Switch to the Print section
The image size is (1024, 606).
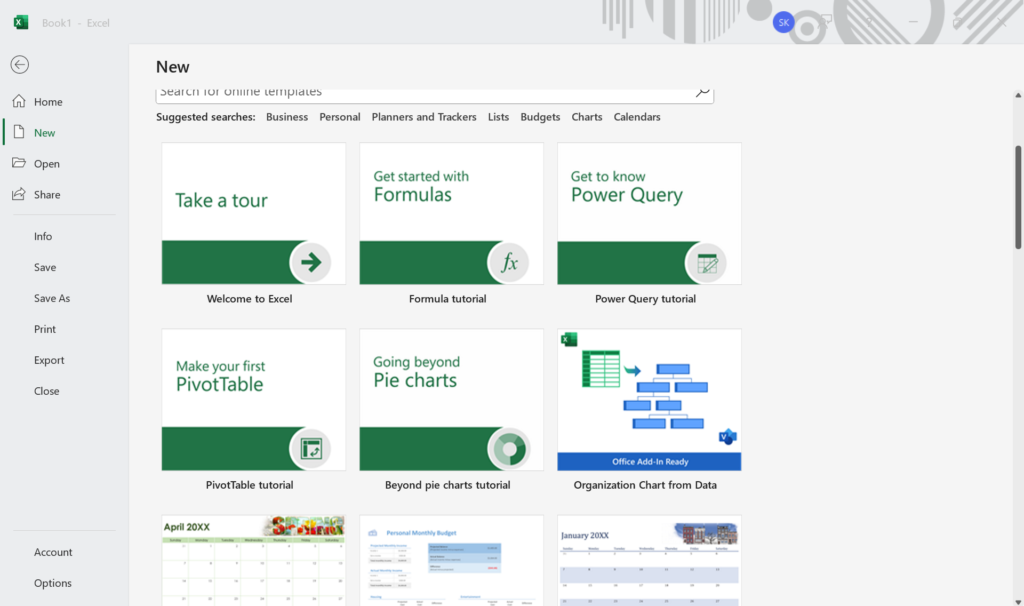[44, 328]
